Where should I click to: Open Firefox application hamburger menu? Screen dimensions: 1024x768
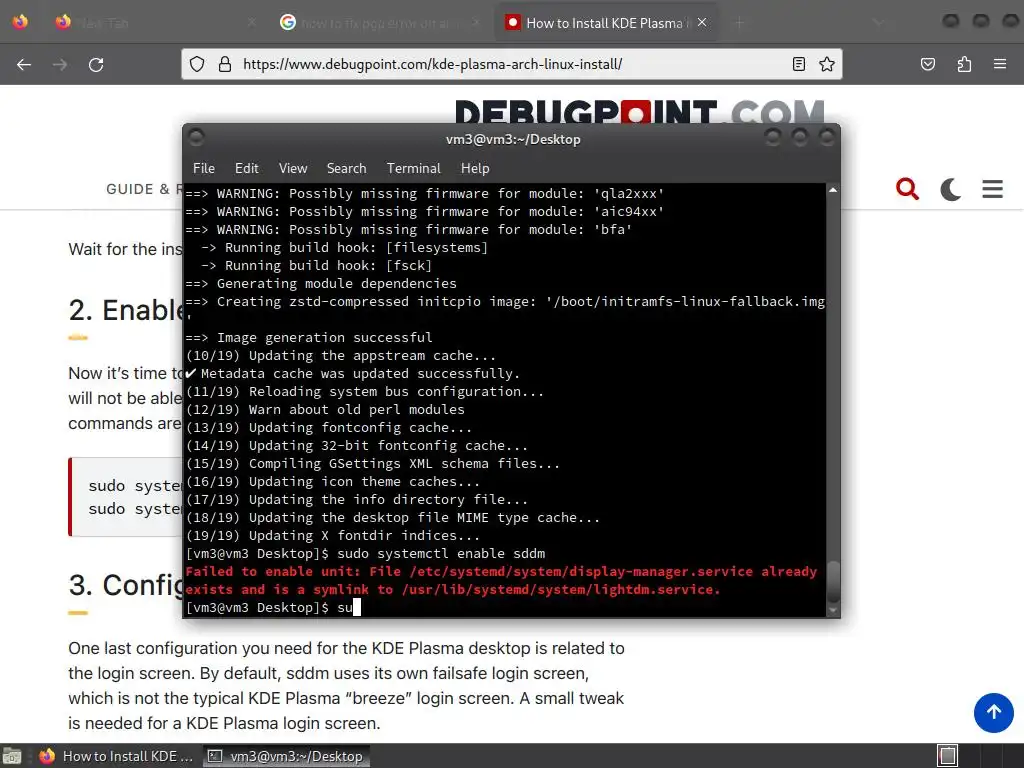point(1000,64)
